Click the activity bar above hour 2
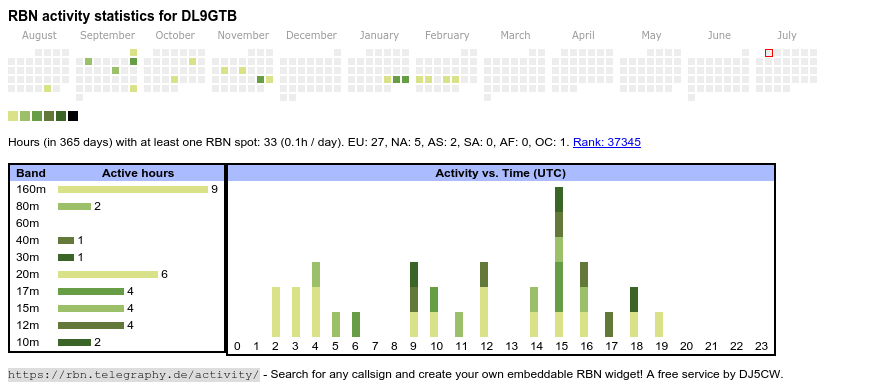The image size is (870, 390). [276, 312]
